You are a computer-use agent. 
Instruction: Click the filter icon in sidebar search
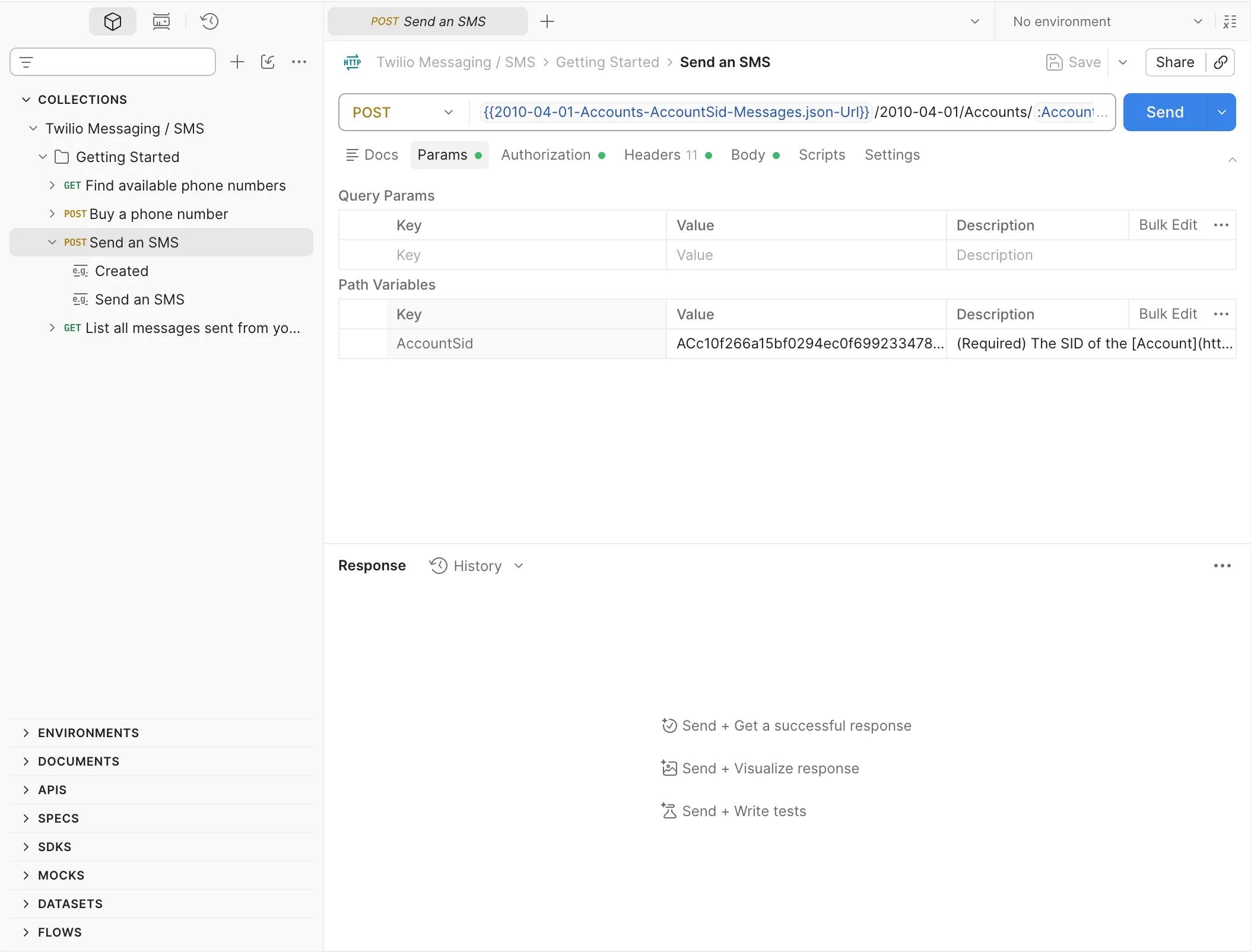tap(26, 62)
